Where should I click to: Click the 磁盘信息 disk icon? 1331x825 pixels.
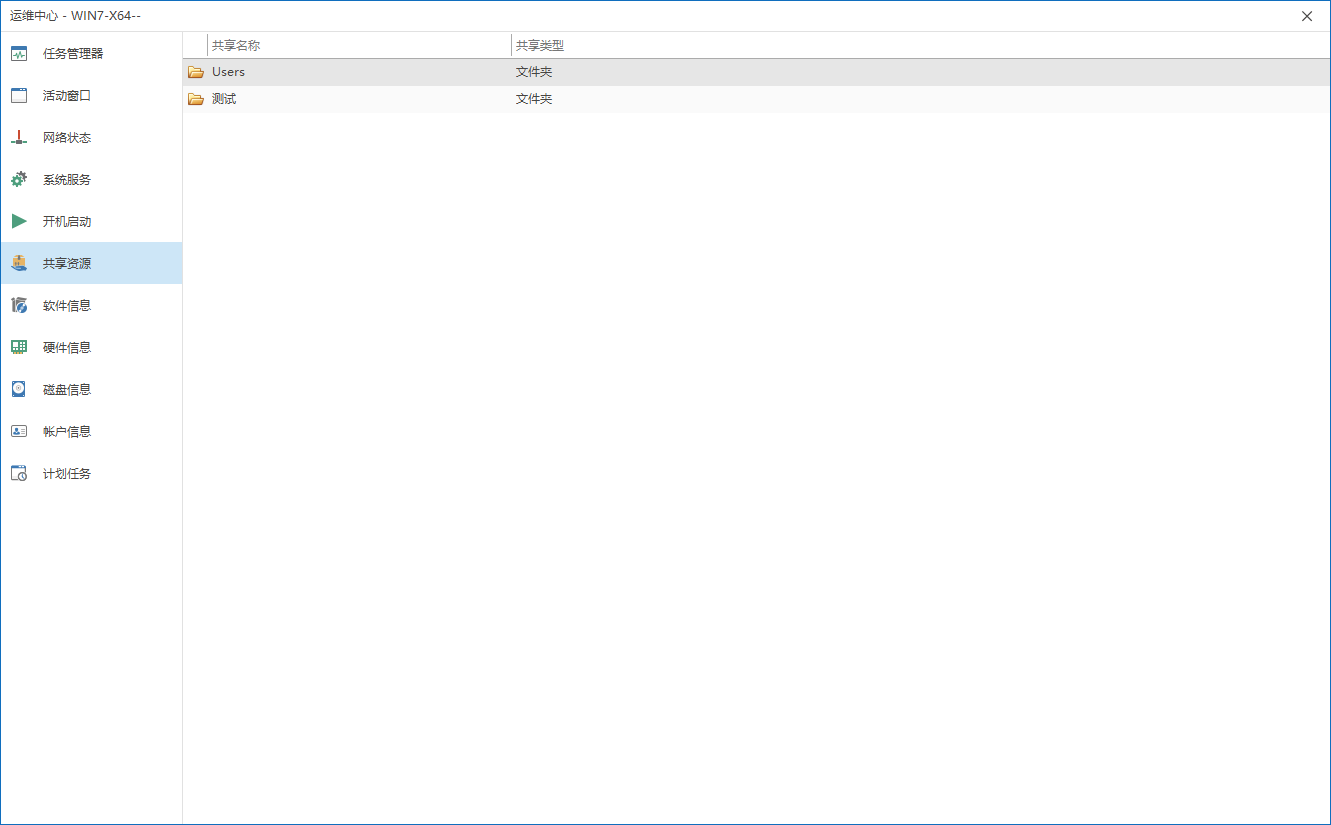pyautogui.click(x=19, y=389)
